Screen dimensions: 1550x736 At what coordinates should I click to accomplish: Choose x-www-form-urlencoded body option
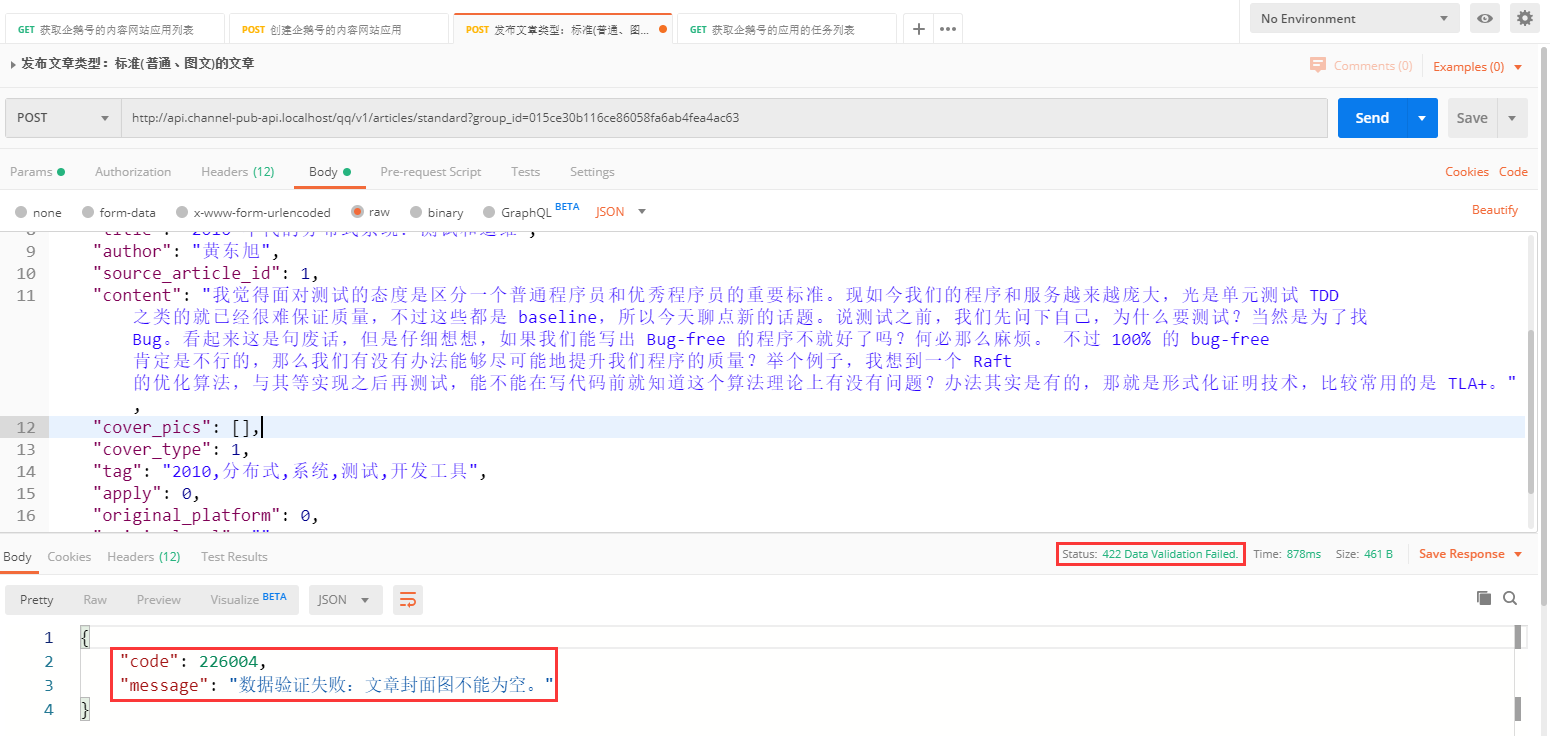pos(182,212)
